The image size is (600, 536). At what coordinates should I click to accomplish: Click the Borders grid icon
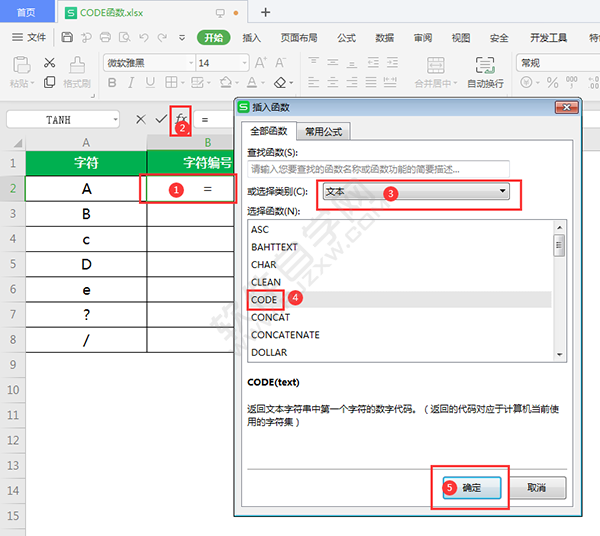pos(171,82)
